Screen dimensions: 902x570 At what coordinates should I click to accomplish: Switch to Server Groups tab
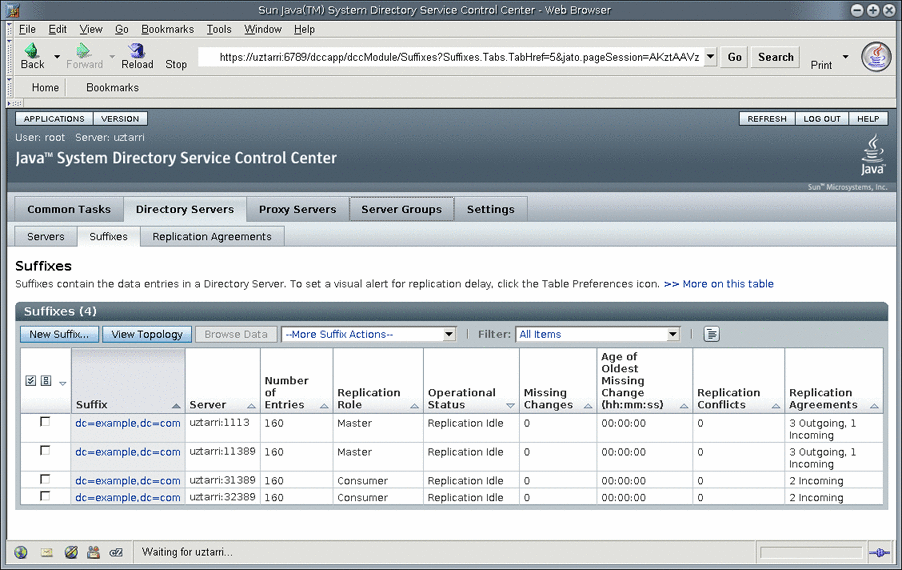[x=402, y=209]
